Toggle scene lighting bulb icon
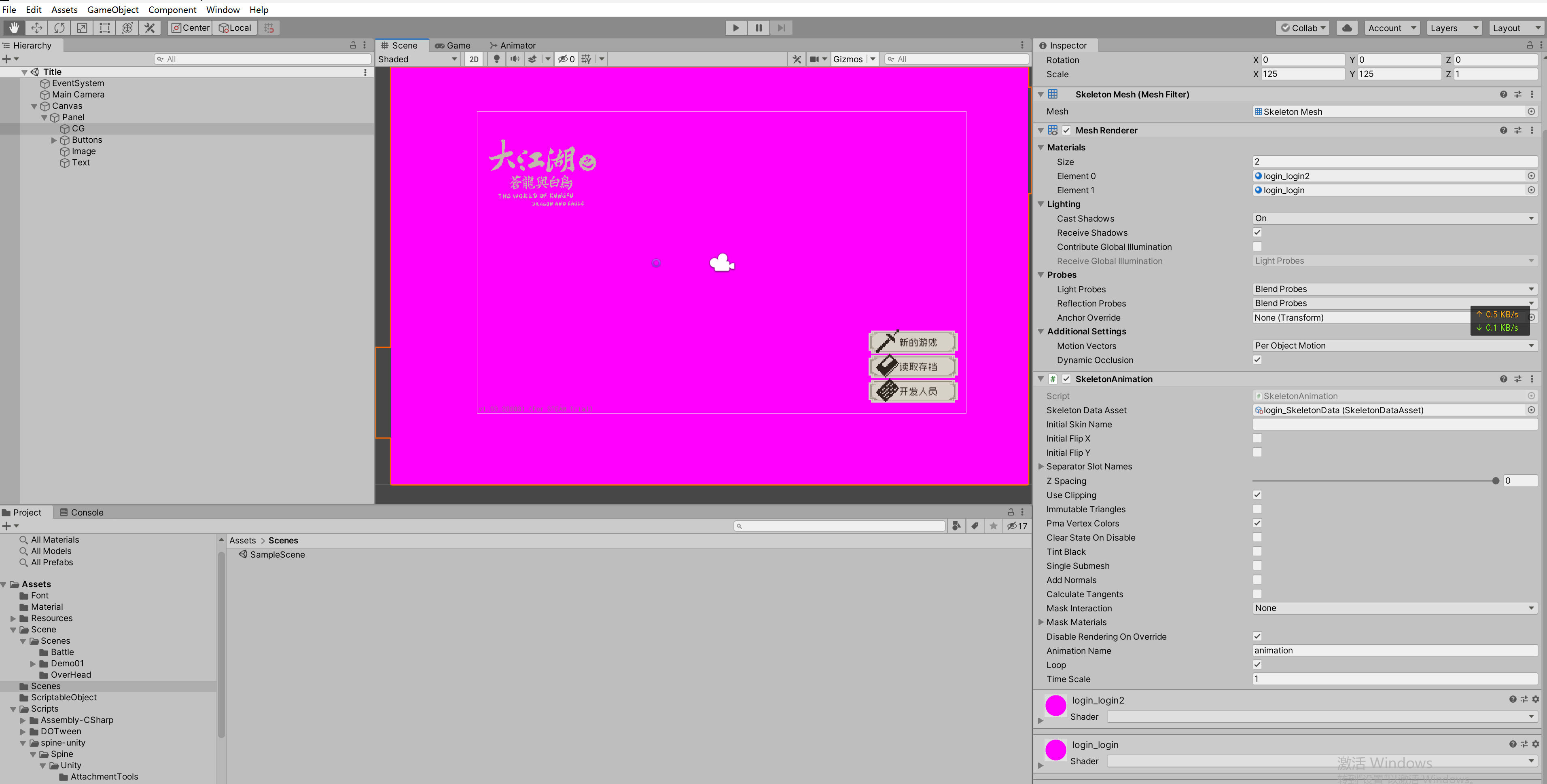Image resolution: width=1547 pixels, height=784 pixels. [497, 59]
